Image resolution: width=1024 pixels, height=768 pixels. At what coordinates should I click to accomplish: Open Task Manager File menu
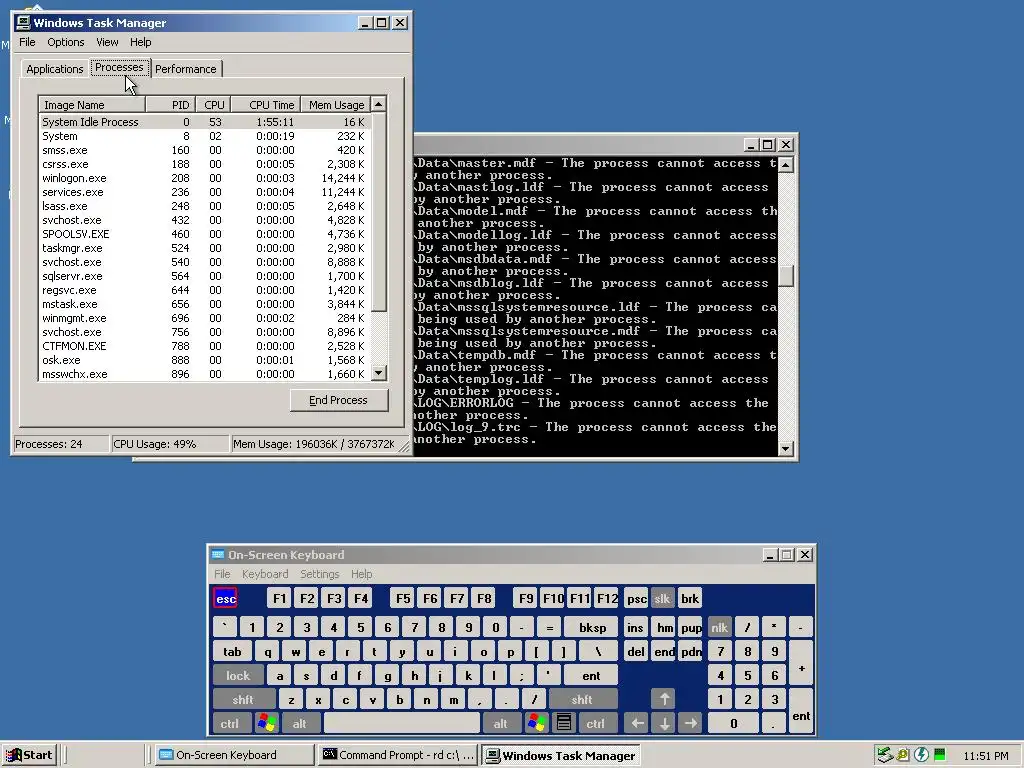pos(27,42)
